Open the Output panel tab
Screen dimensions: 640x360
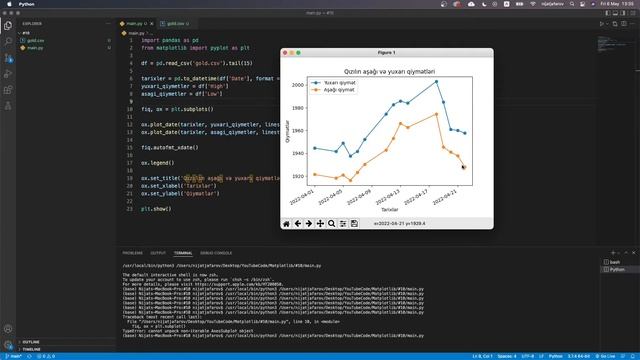(x=158, y=253)
